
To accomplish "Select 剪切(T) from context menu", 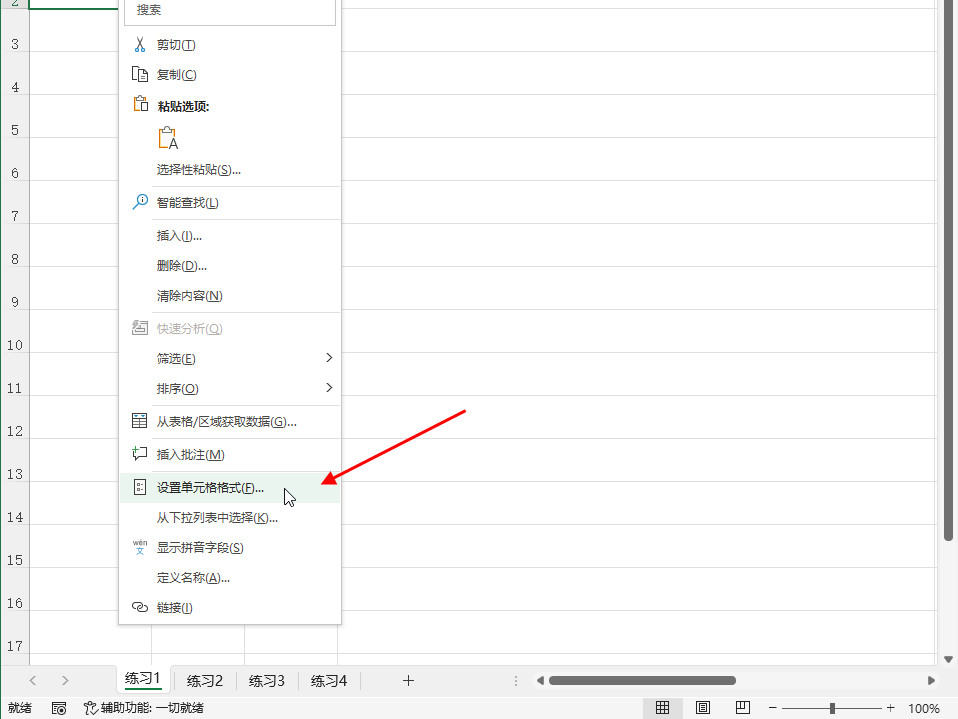I will [x=229, y=45].
